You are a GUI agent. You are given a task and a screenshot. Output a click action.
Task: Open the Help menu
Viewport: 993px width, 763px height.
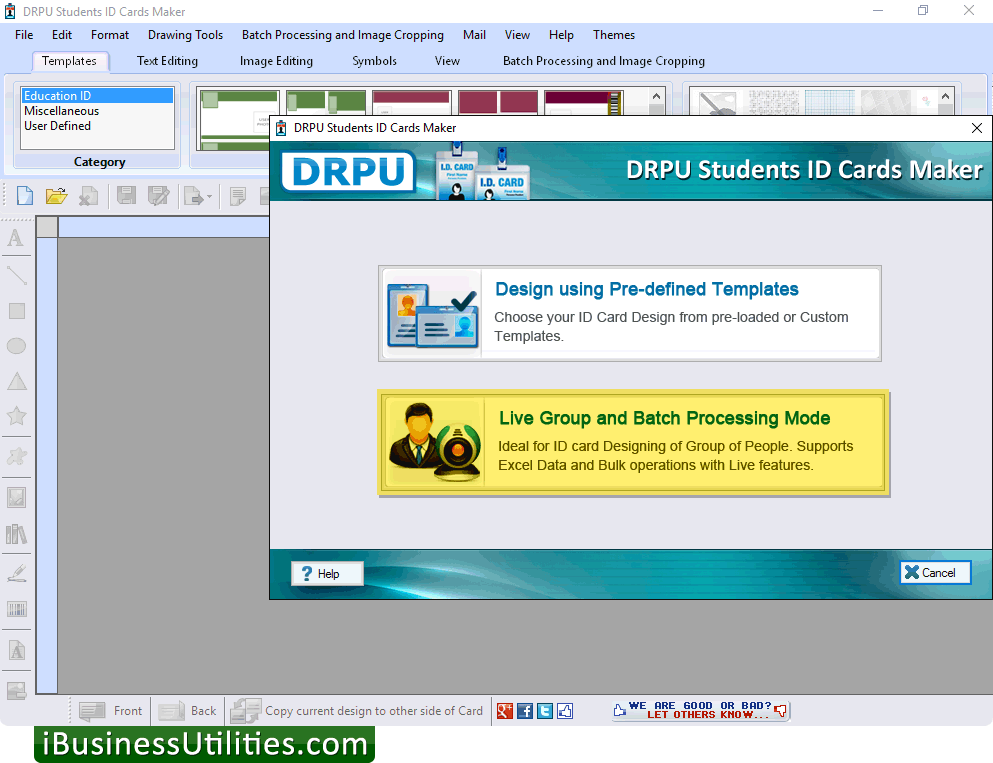[561, 35]
